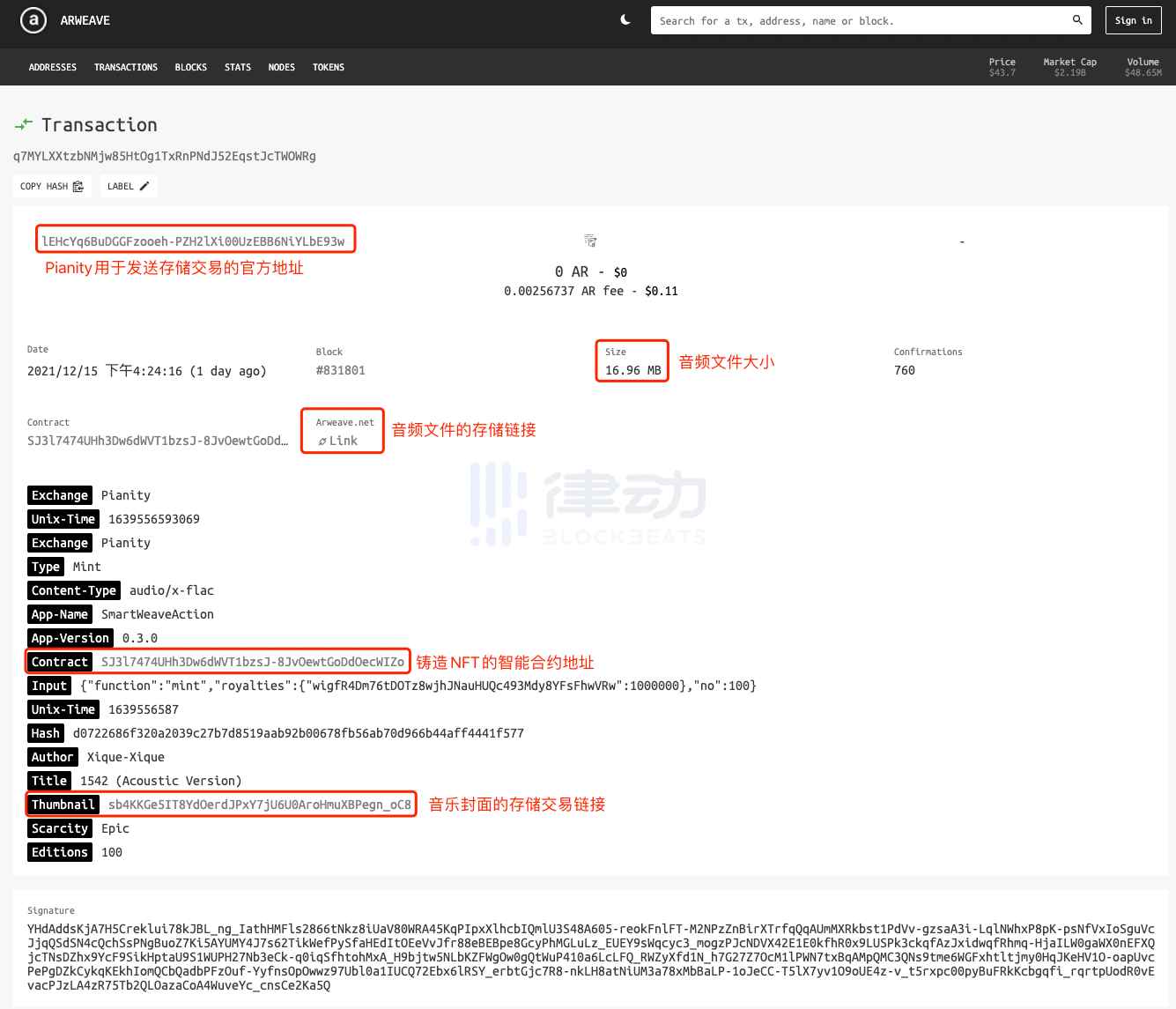Open the Tokens menu
The image size is (1176, 1009).
pos(329,67)
